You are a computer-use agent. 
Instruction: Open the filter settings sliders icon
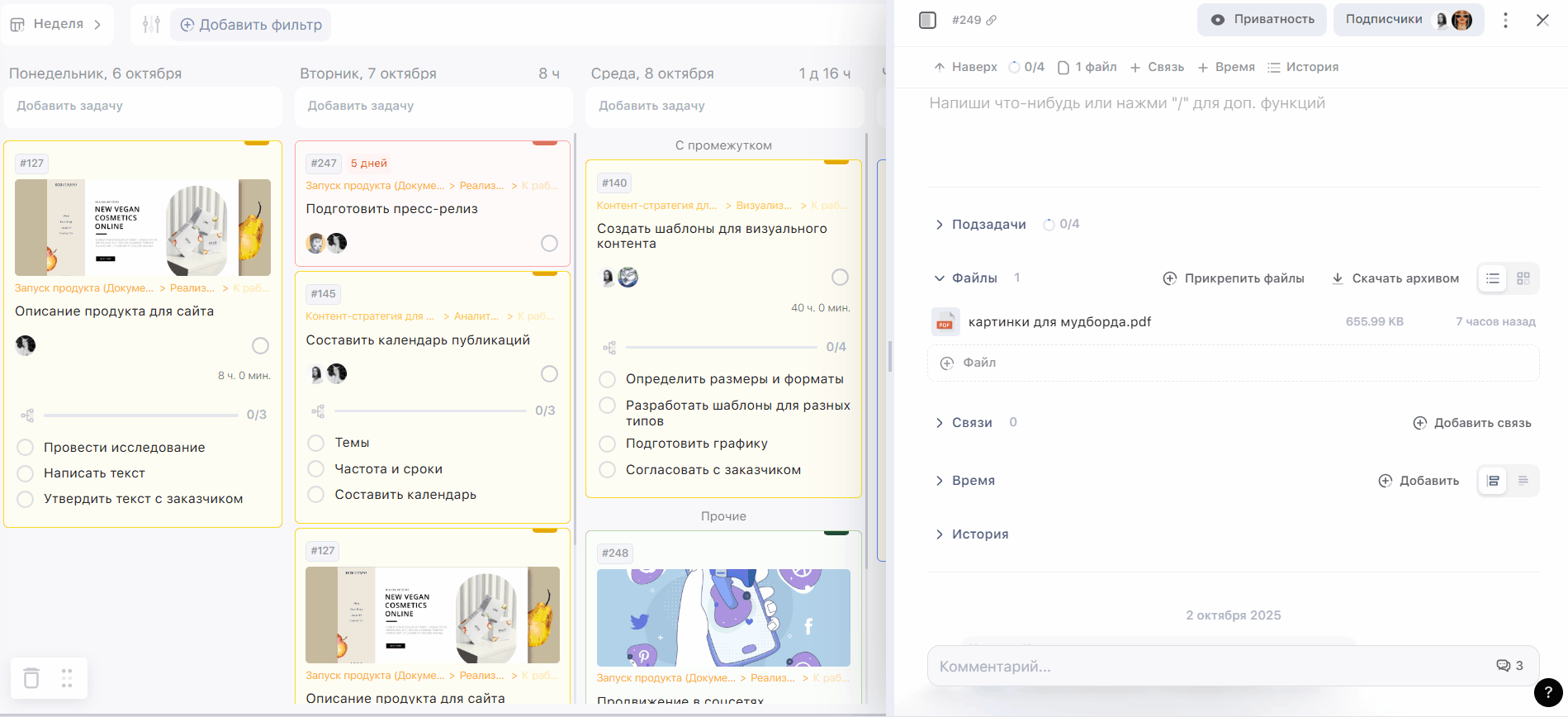[151, 25]
